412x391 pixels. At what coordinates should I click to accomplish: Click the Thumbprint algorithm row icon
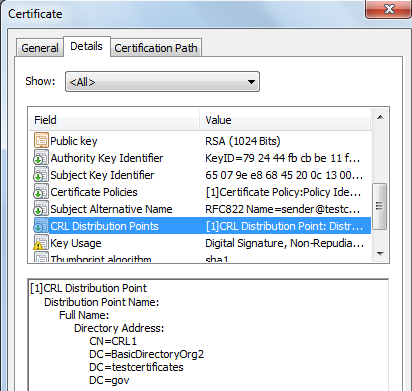pyautogui.click(x=41, y=258)
